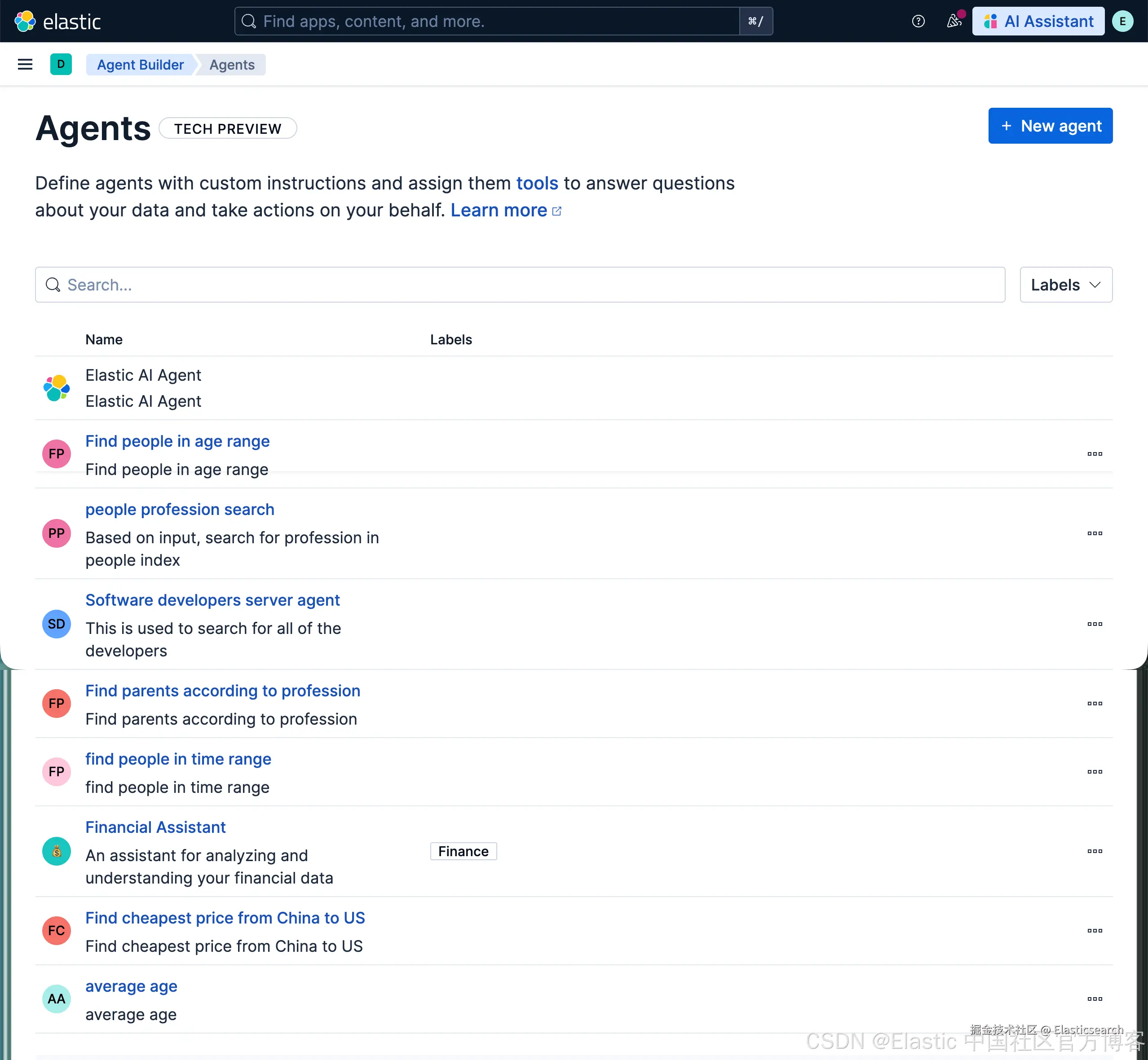Open actions menu for Financial Assistant
This screenshot has width=1148, height=1060.
pyautogui.click(x=1094, y=851)
